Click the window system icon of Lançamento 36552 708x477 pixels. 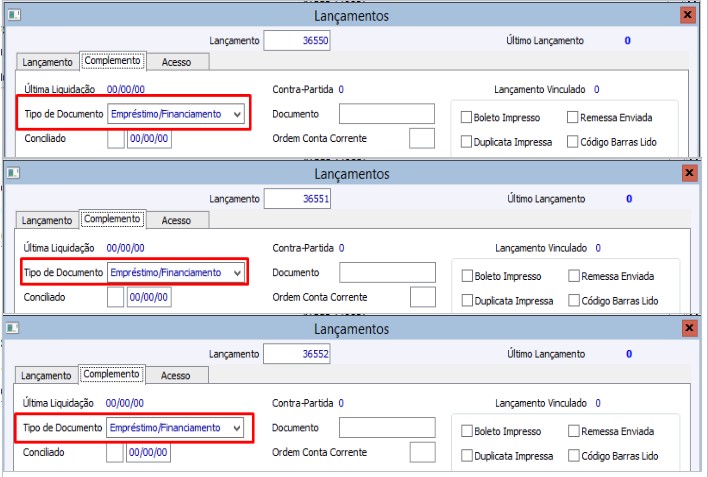(x=14, y=328)
